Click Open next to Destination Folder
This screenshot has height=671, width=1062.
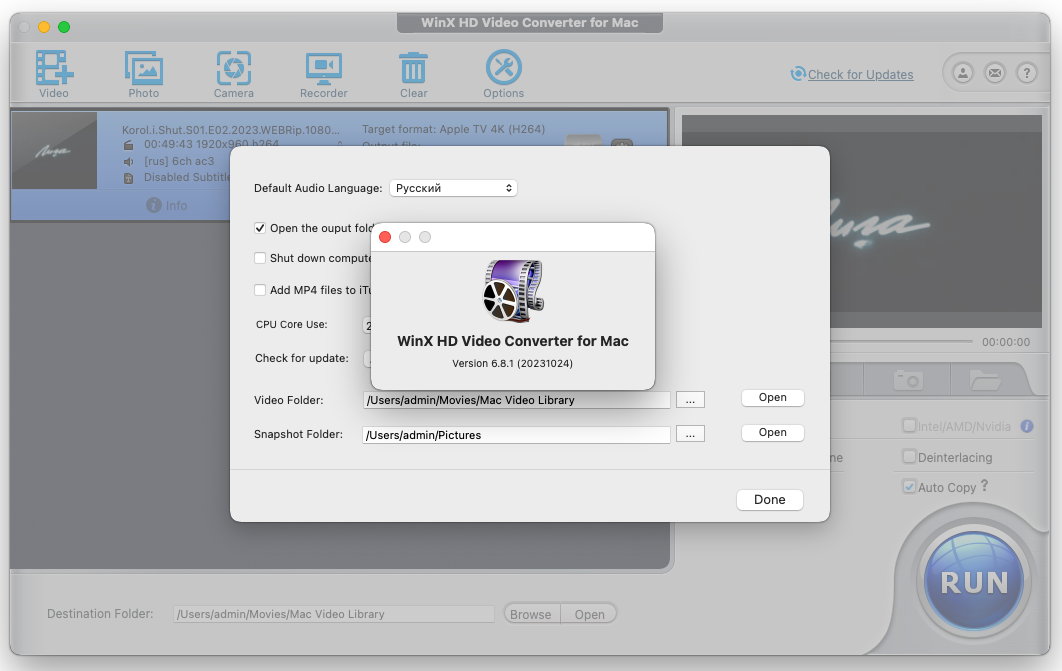(589, 614)
